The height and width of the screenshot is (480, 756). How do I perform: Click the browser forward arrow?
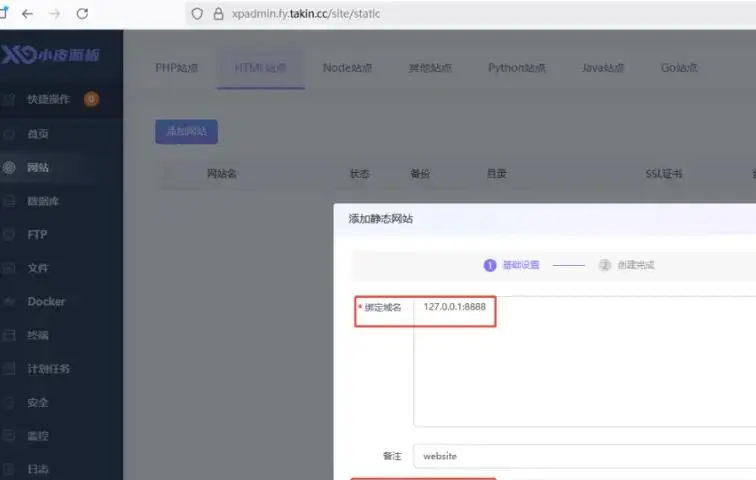pos(54,14)
